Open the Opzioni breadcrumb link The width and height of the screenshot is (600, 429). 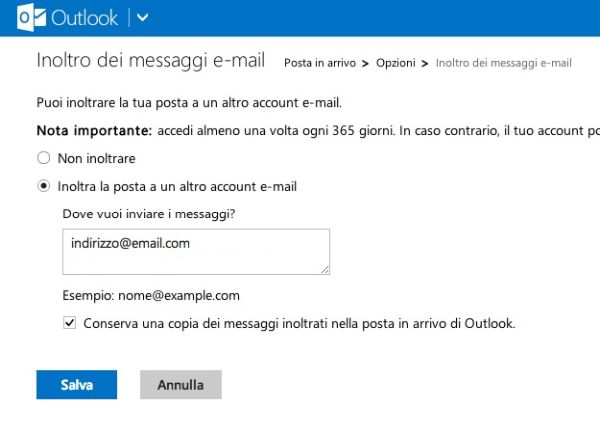pyautogui.click(x=395, y=63)
